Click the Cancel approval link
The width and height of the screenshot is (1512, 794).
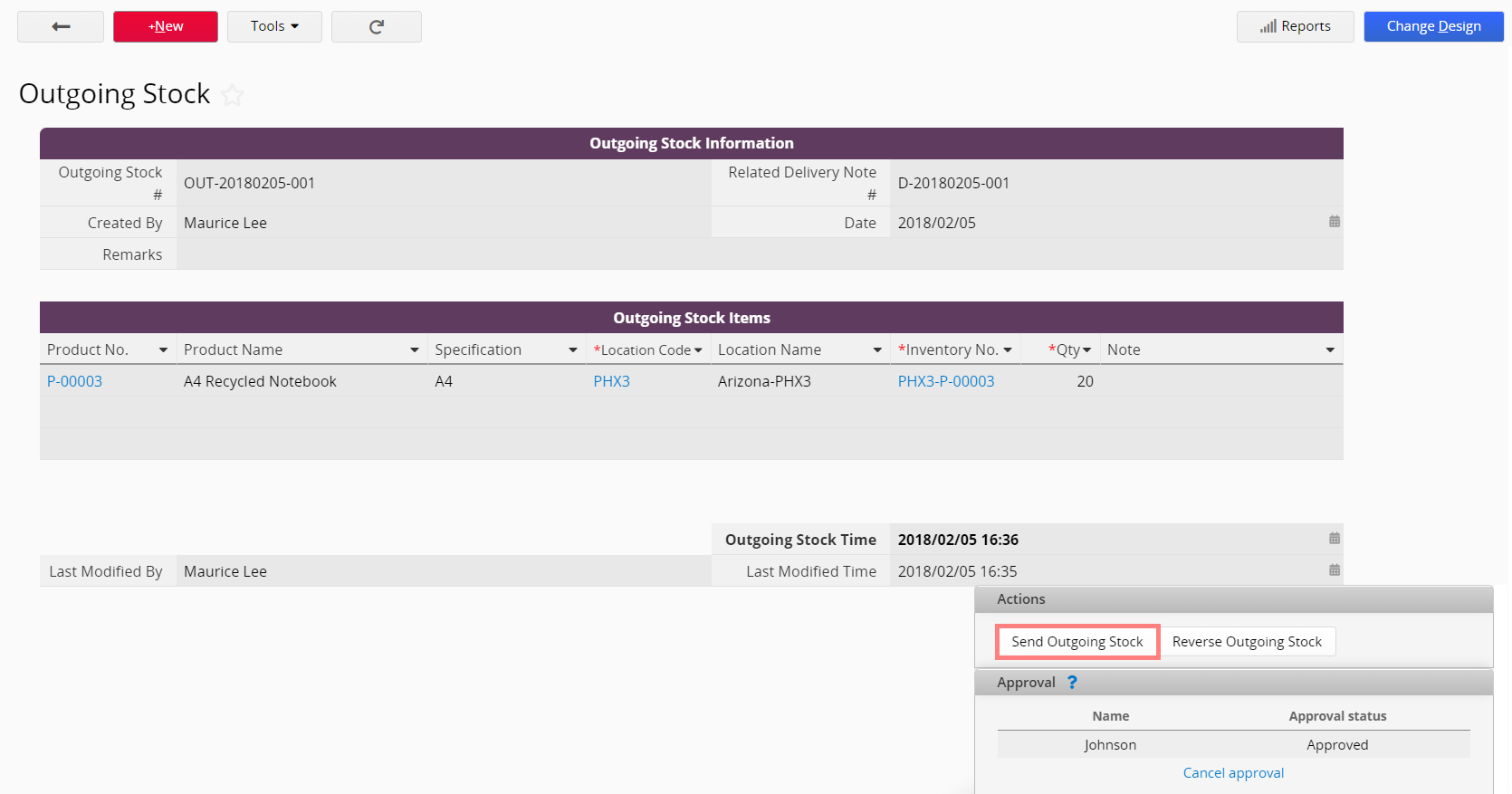(1233, 773)
